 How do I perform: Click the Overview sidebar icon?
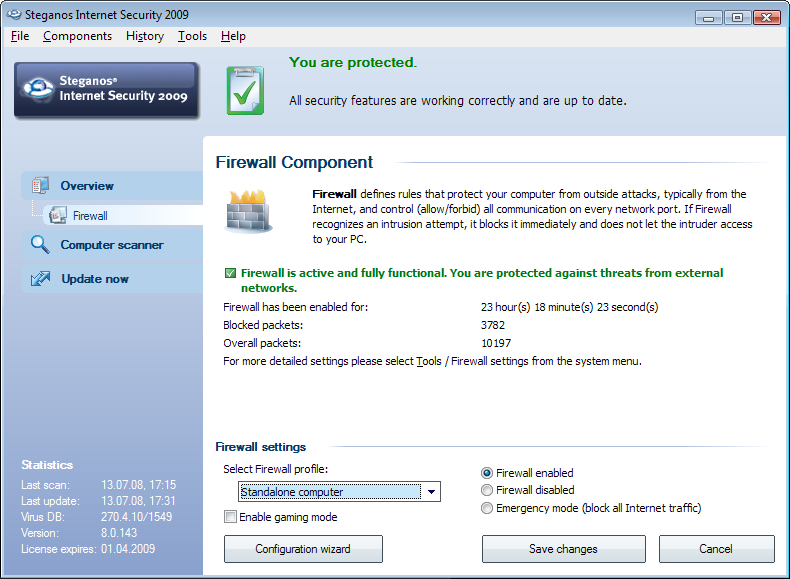coord(40,185)
